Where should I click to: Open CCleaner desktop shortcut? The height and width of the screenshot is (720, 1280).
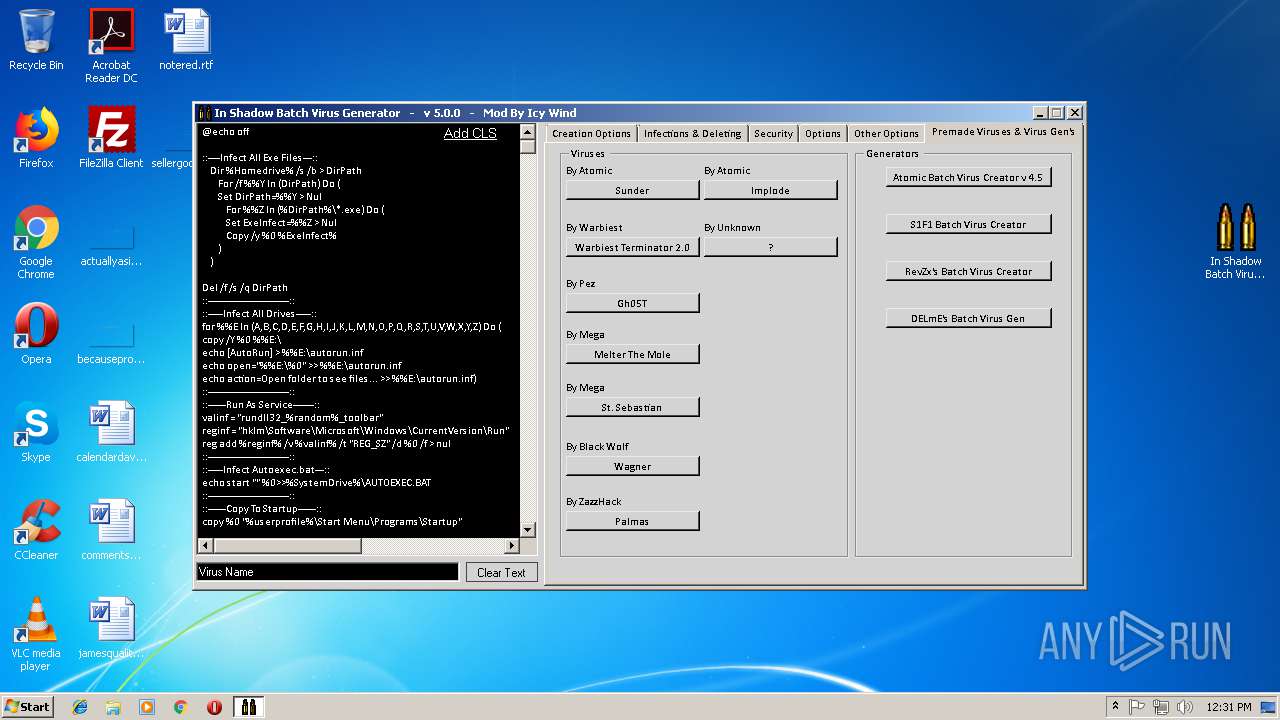[x=36, y=530]
